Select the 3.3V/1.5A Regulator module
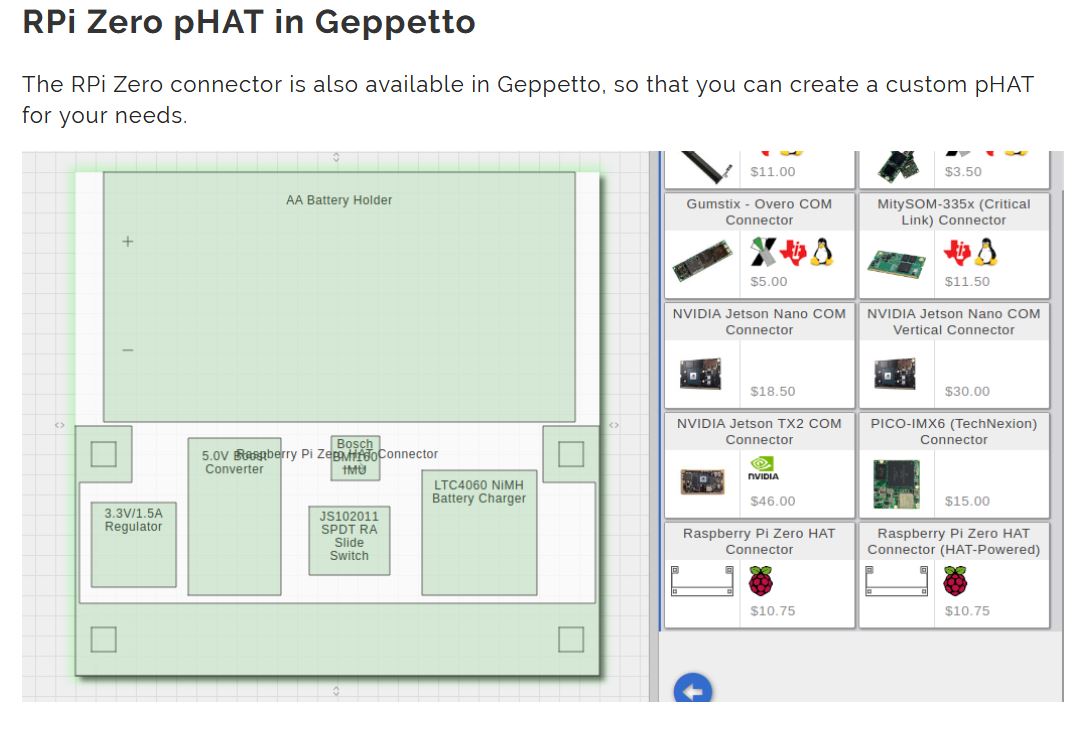This screenshot has height=742, width=1090. tap(133, 545)
